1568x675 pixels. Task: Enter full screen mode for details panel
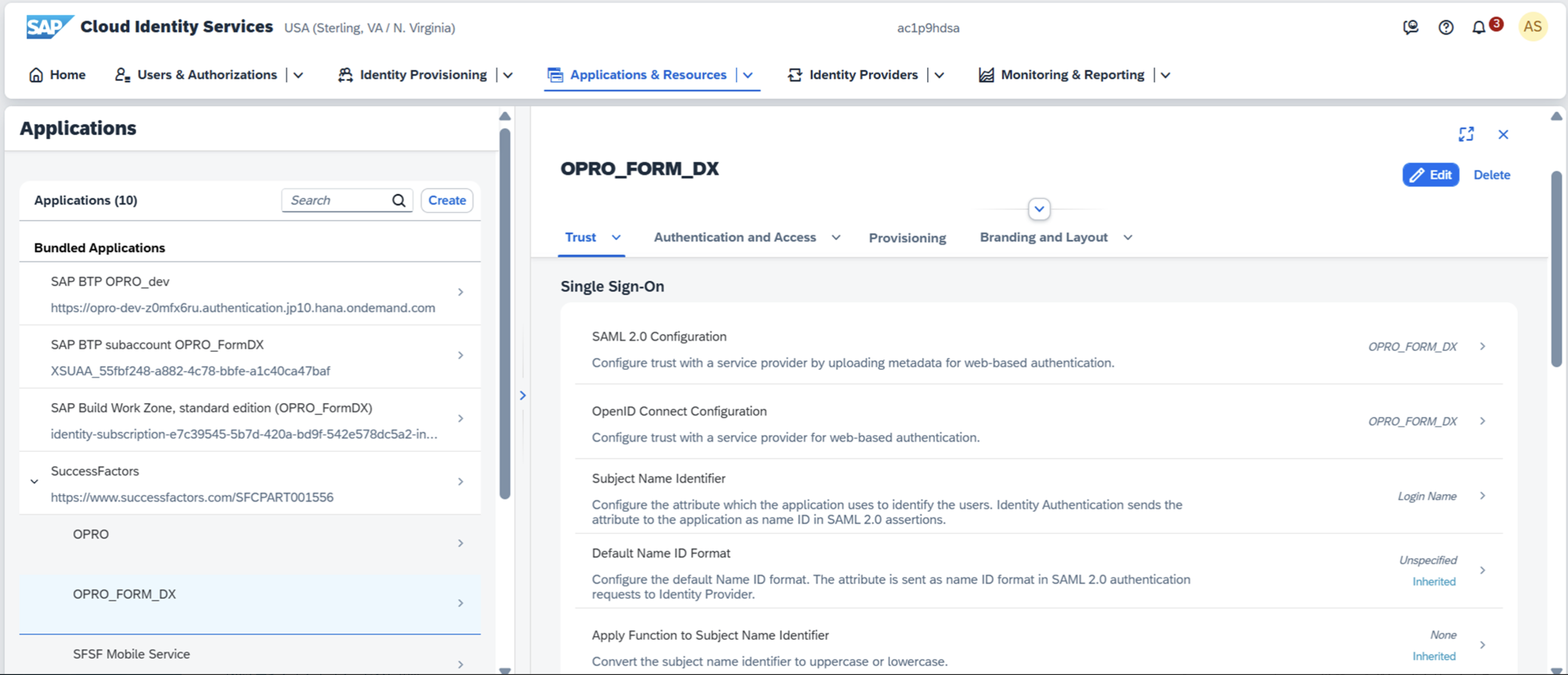tap(1466, 134)
